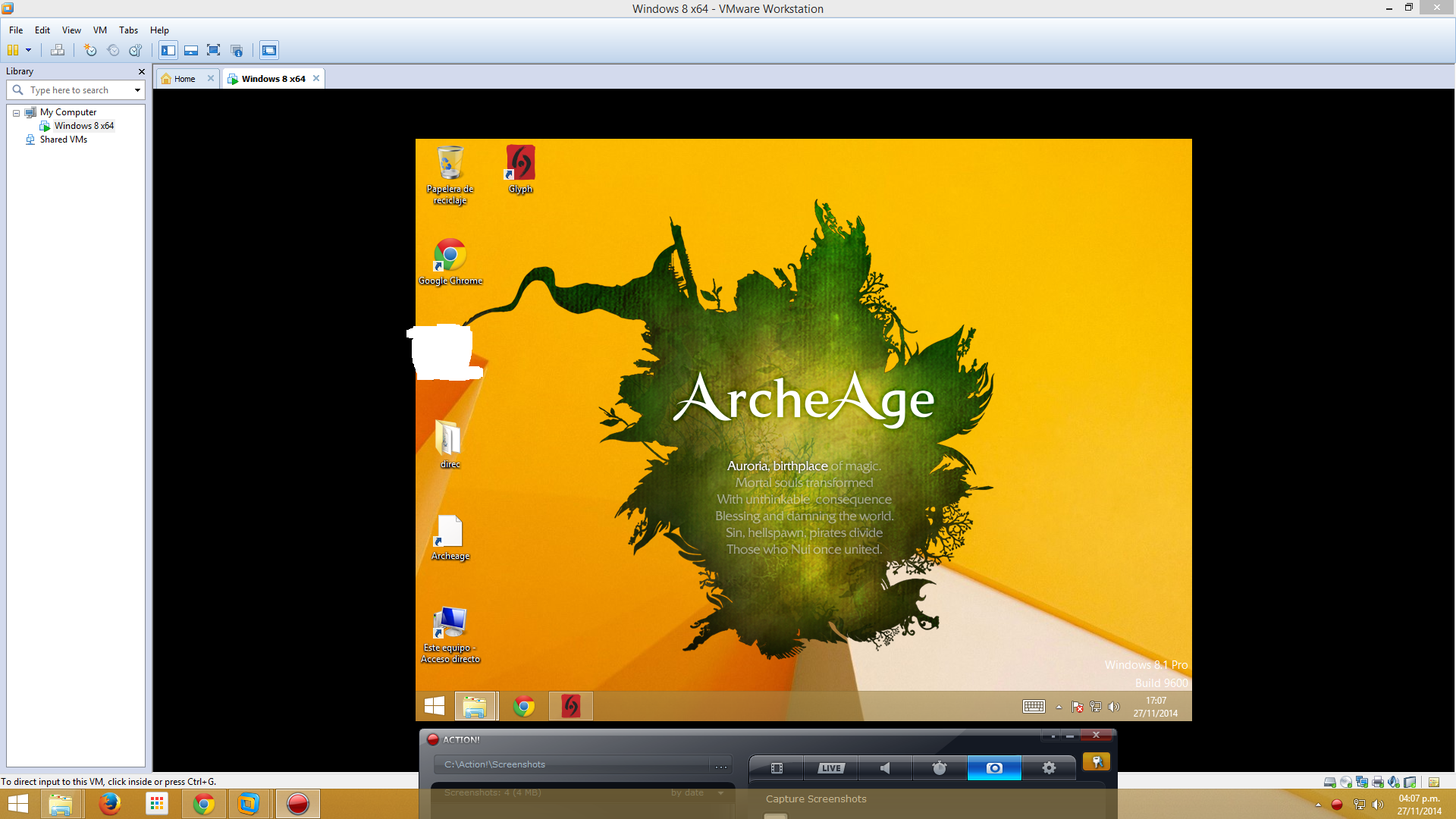Collapse the My Computer tree node
Screen dimensions: 1456x819
click(x=16, y=113)
